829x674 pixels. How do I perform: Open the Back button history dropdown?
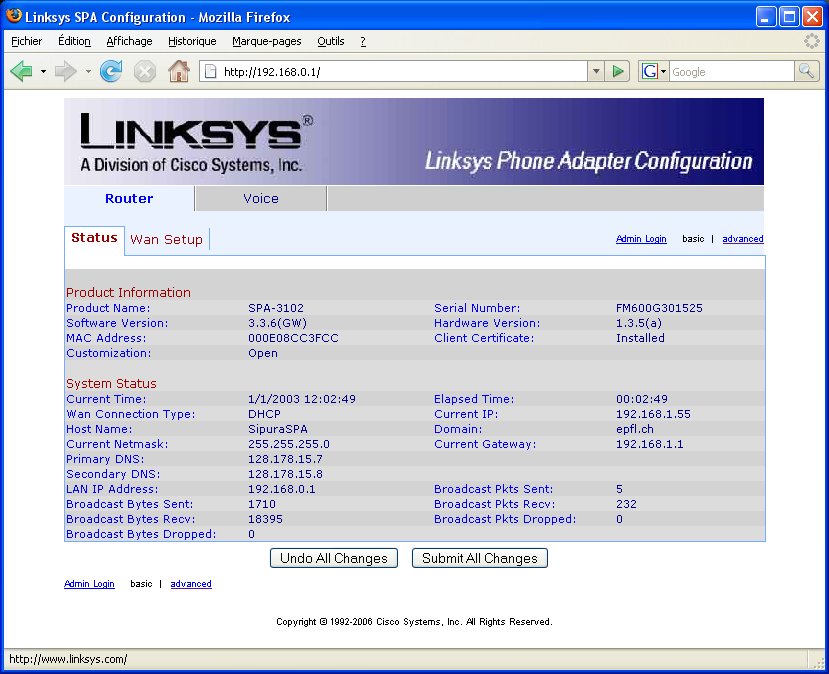point(43,71)
